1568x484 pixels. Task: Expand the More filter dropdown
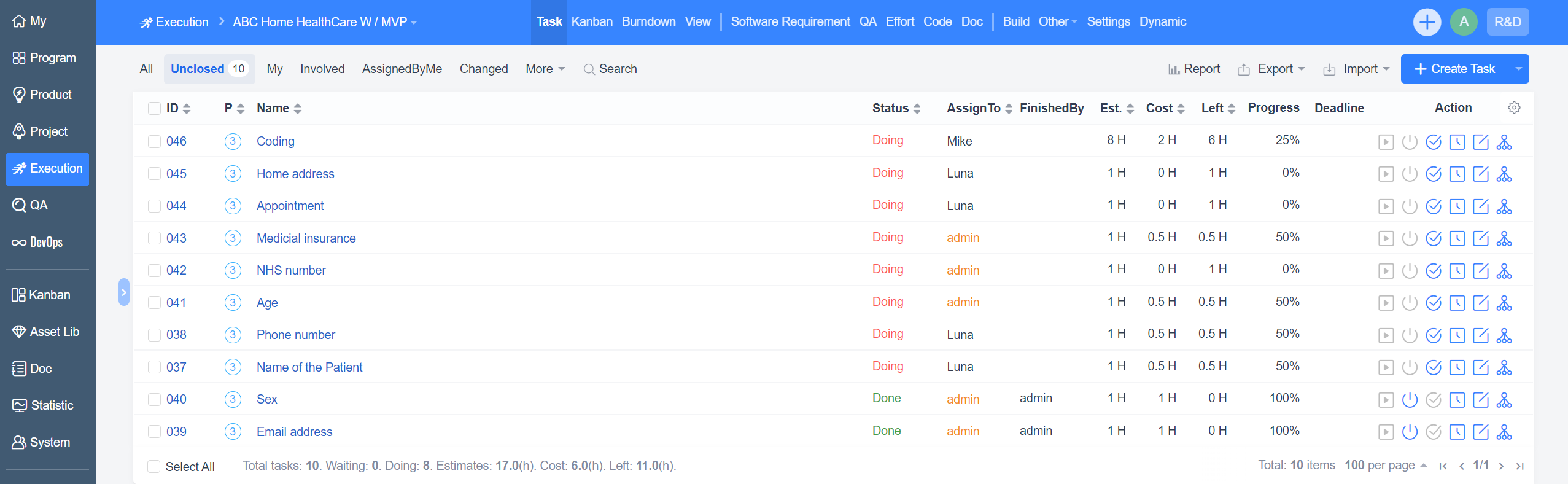pos(545,69)
